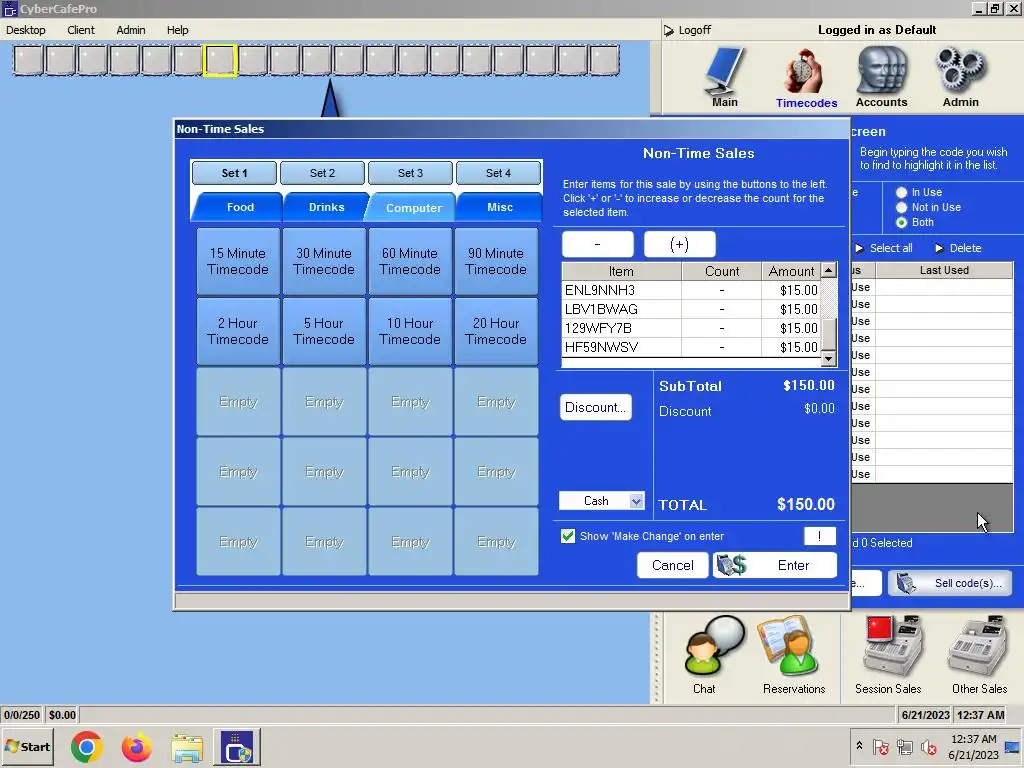
Task: Click the Enter sale button
Action: tap(775, 566)
